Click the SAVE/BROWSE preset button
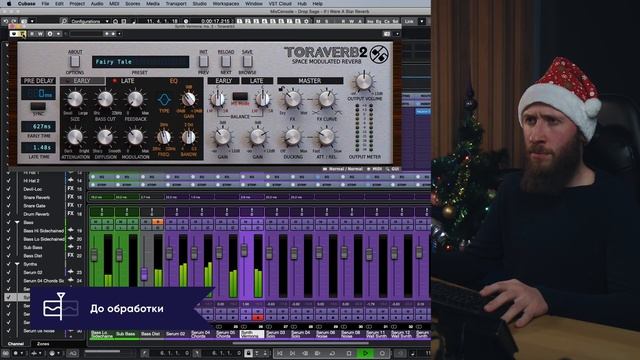 pos(247,62)
